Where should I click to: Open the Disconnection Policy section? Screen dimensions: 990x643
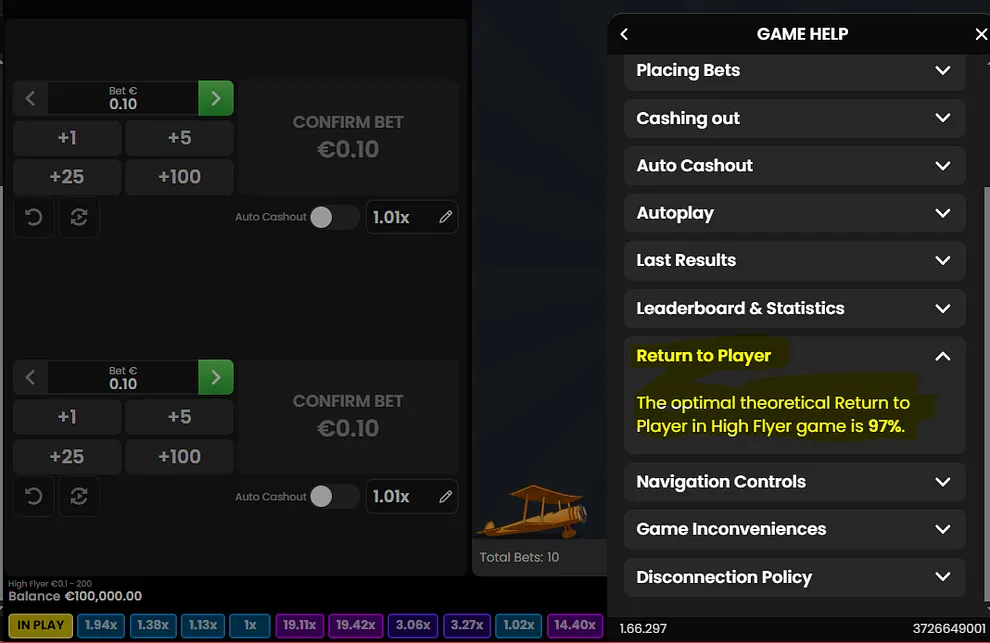coord(794,577)
